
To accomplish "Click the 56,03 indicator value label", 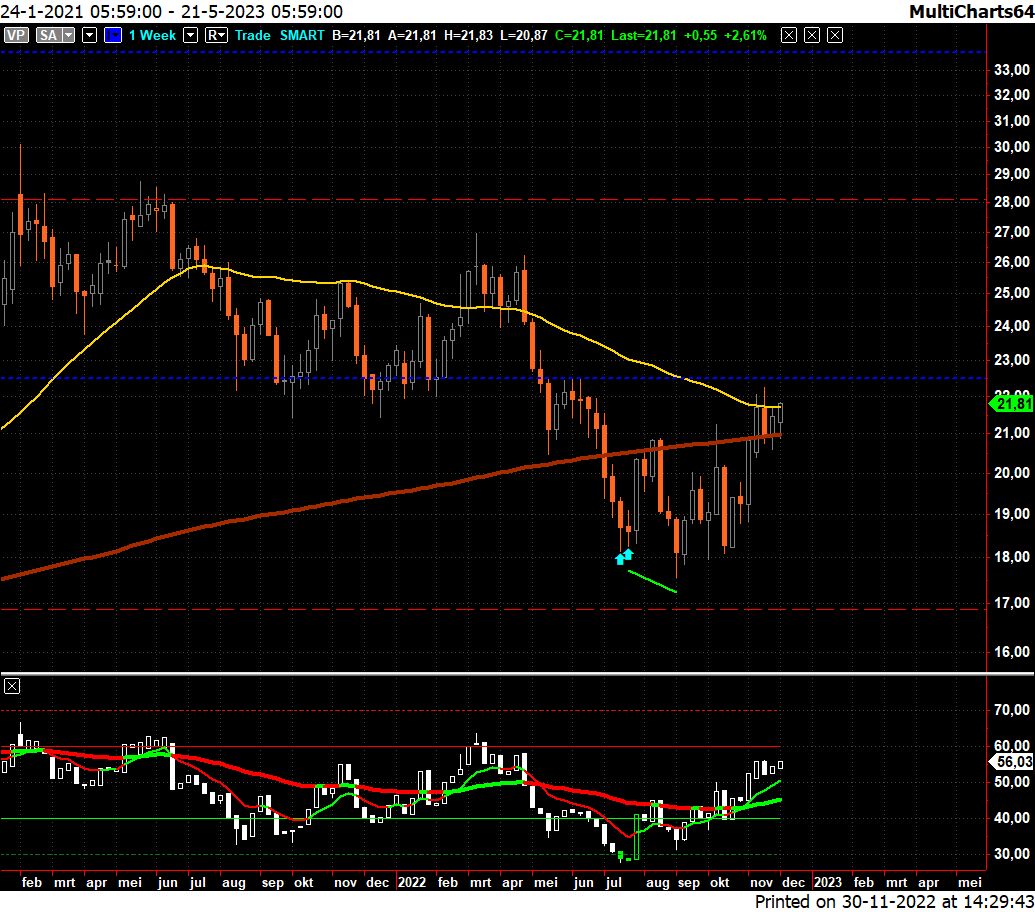I will pyautogui.click(x=1011, y=761).
